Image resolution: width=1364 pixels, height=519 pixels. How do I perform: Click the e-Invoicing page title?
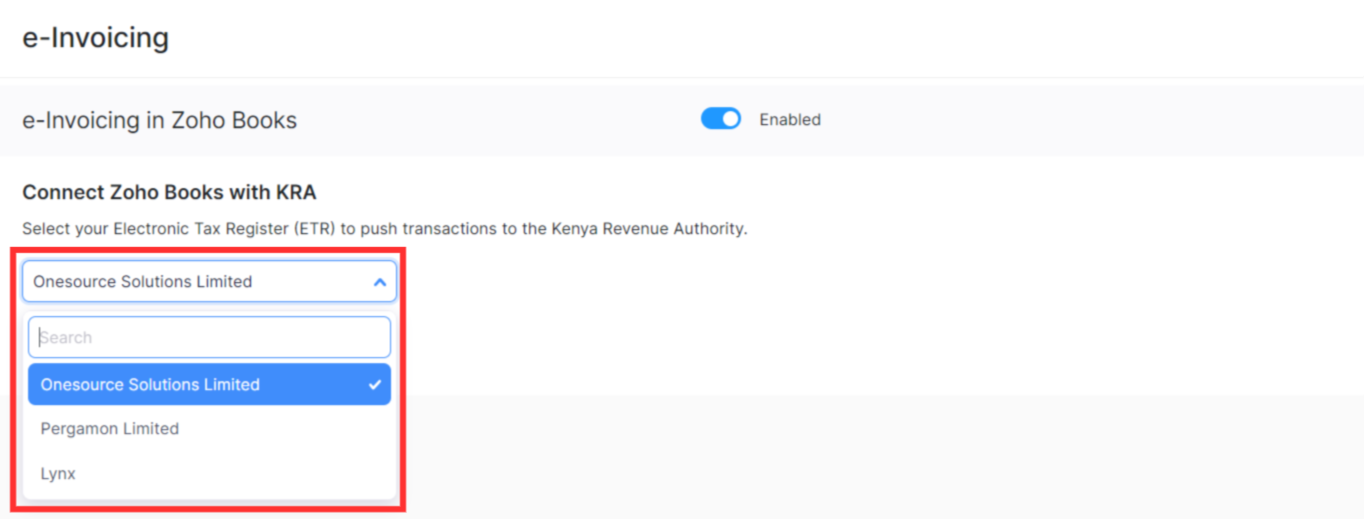pos(96,38)
